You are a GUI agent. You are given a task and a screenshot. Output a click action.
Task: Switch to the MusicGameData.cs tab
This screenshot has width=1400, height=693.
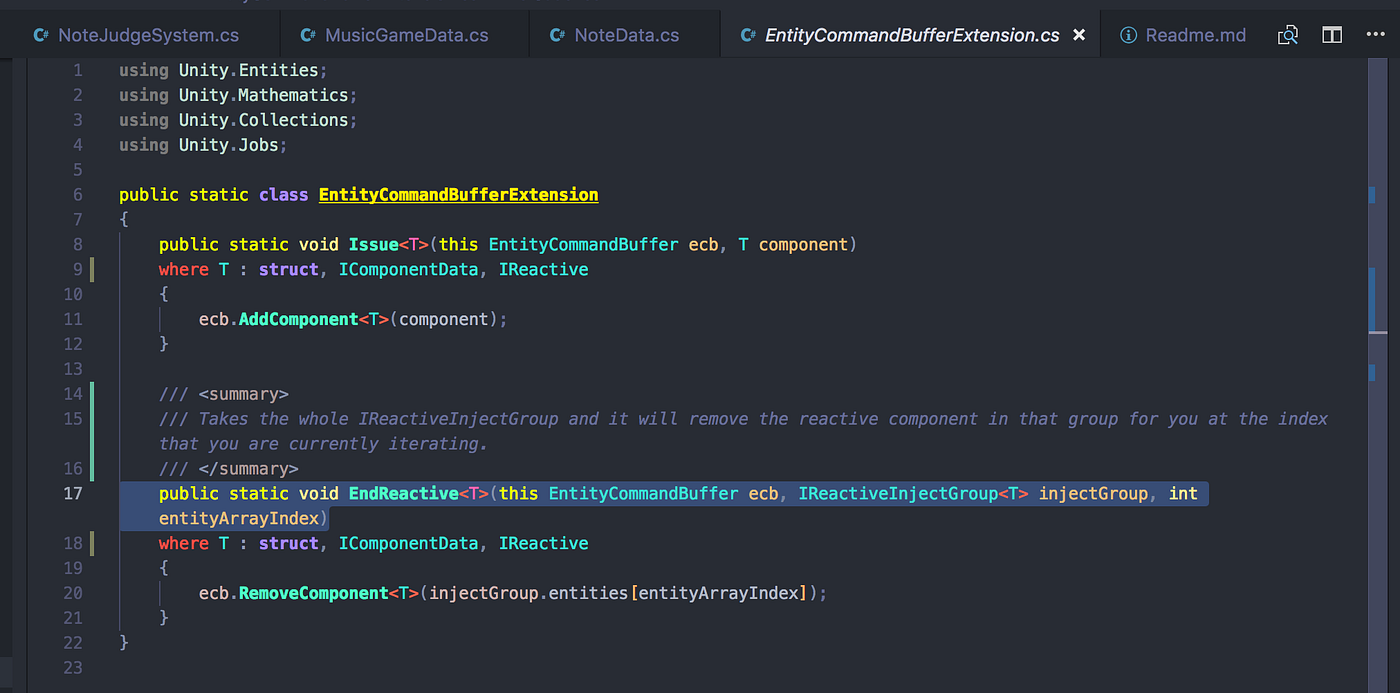click(x=405, y=34)
